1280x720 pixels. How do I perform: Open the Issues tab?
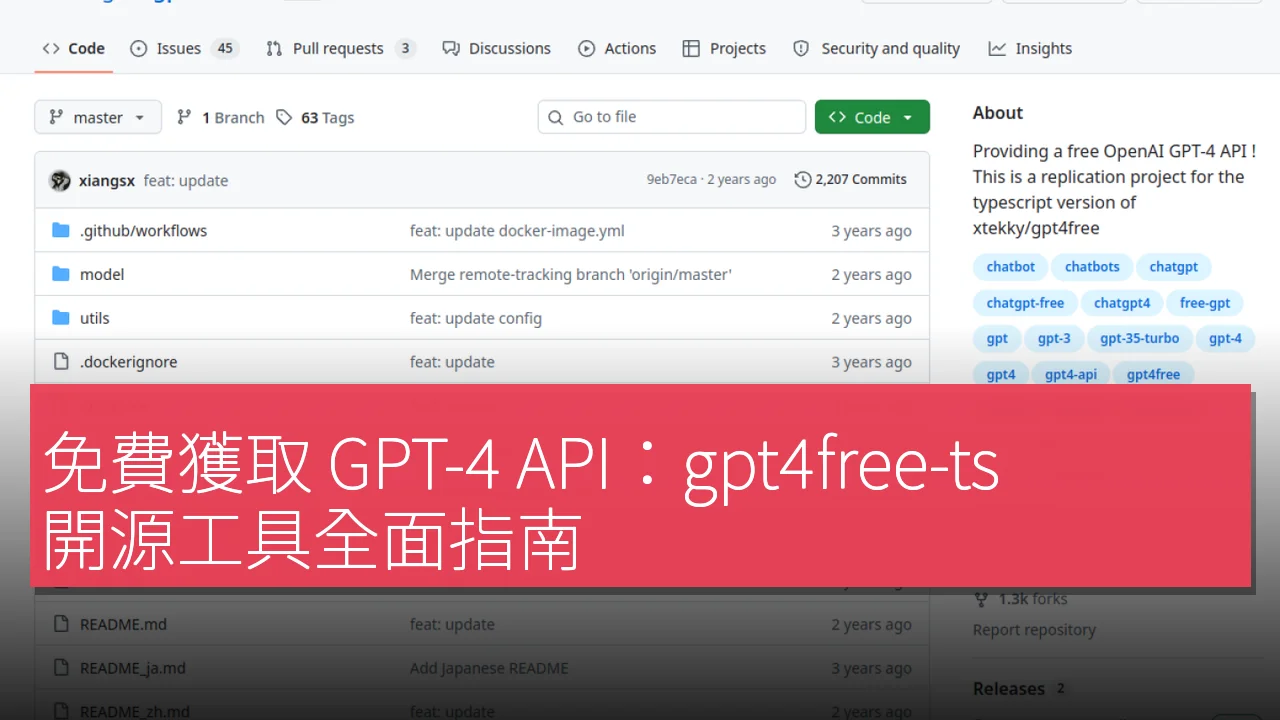[x=184, y=48]
